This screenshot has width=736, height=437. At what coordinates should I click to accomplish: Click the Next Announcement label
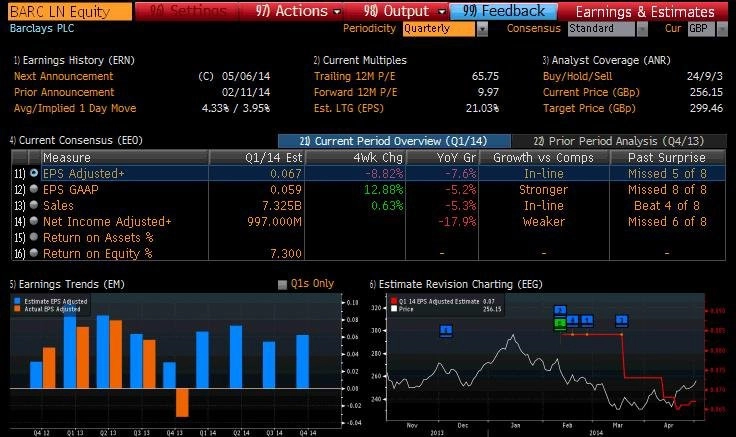[x=63, y=76]
